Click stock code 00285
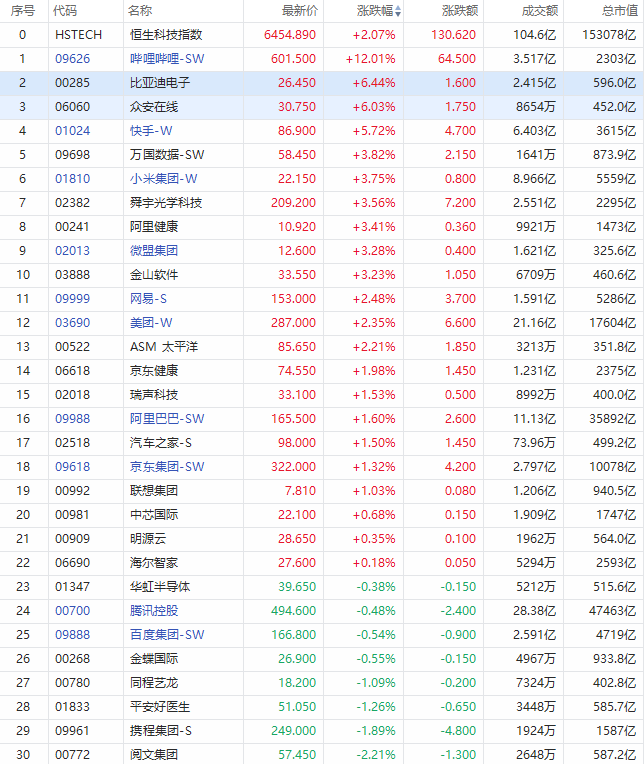Image resolution: width=644 pixels, height=764 pixels. [x=73, y=83]
